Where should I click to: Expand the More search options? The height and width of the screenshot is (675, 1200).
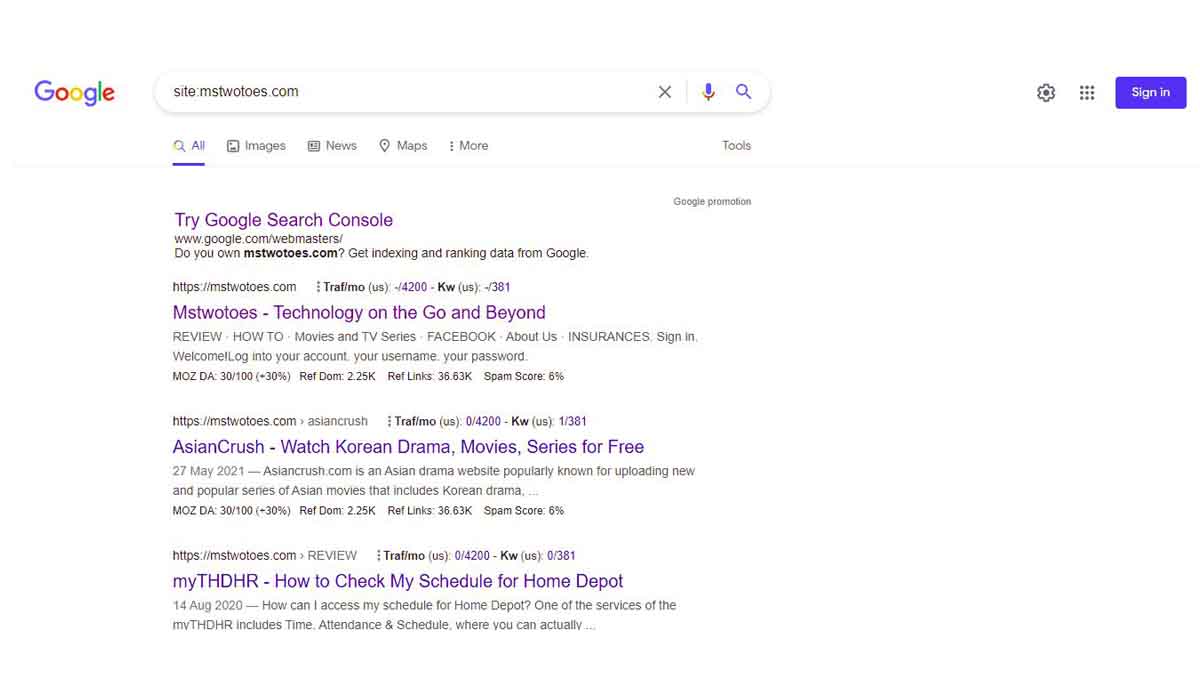pos(468,146)
